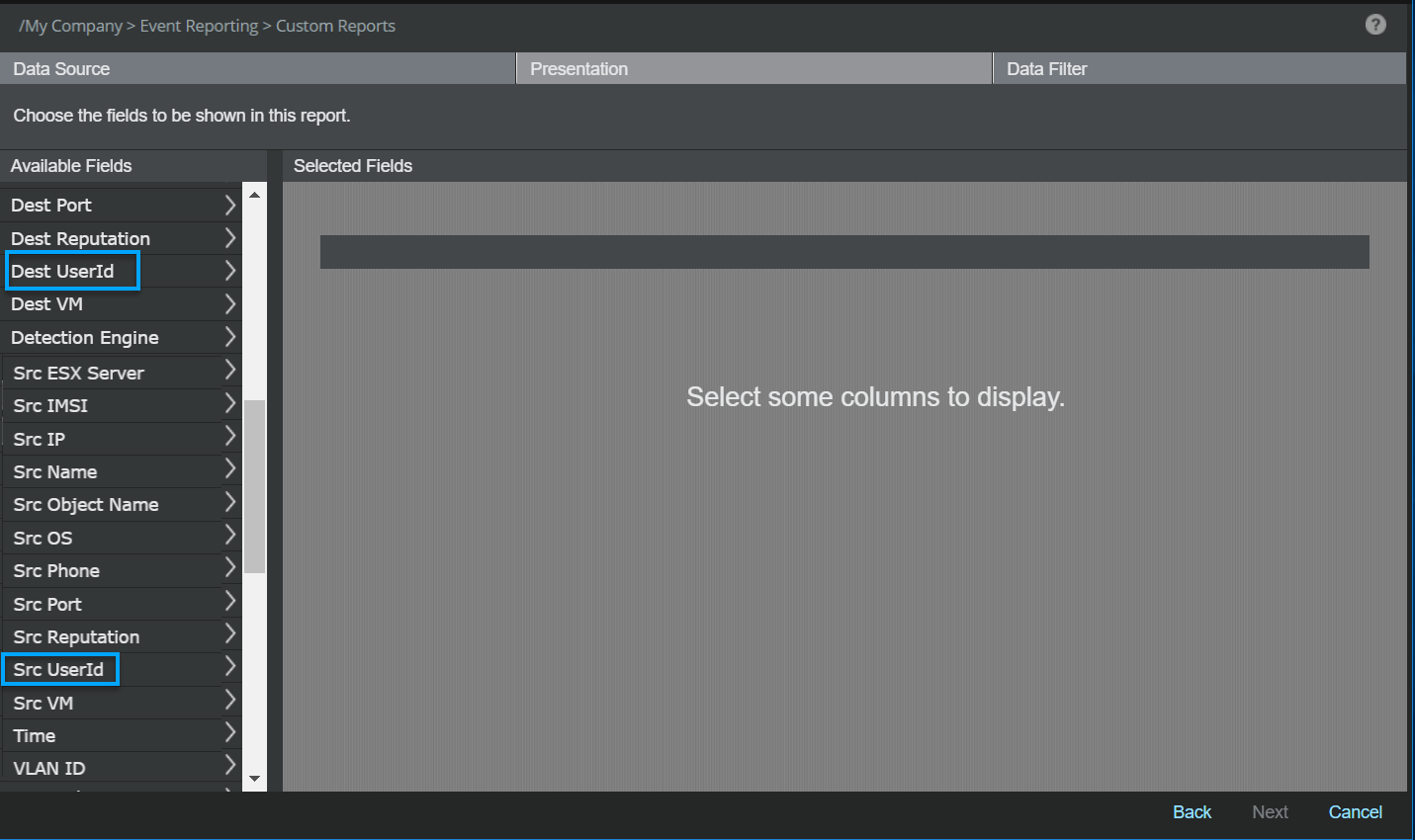Click the chevron next to Src Object Name
The height and width of the screenshot is (840, 1415).
(229, 502)
